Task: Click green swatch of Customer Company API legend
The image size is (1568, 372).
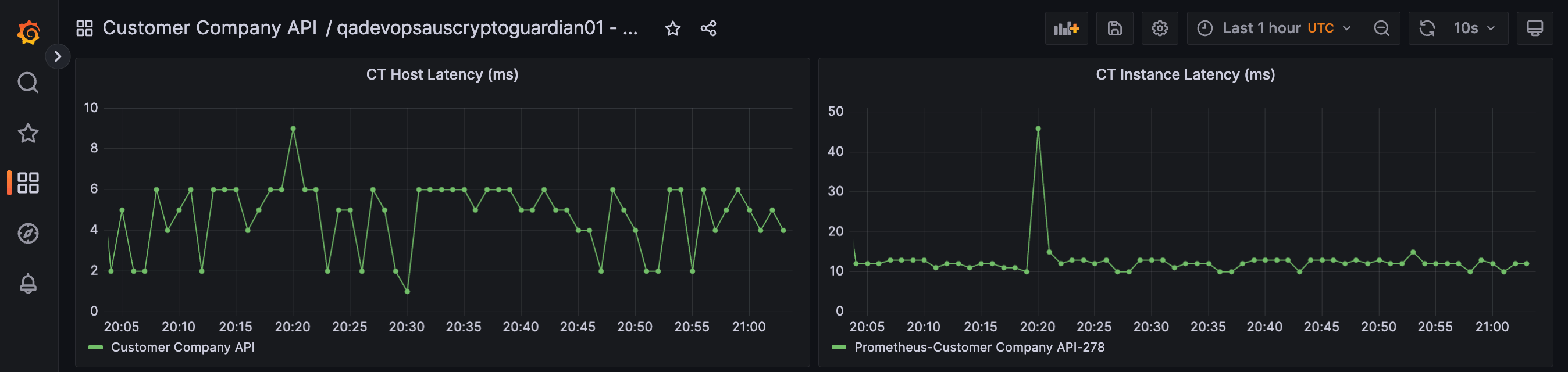Action: coord(95,348)
